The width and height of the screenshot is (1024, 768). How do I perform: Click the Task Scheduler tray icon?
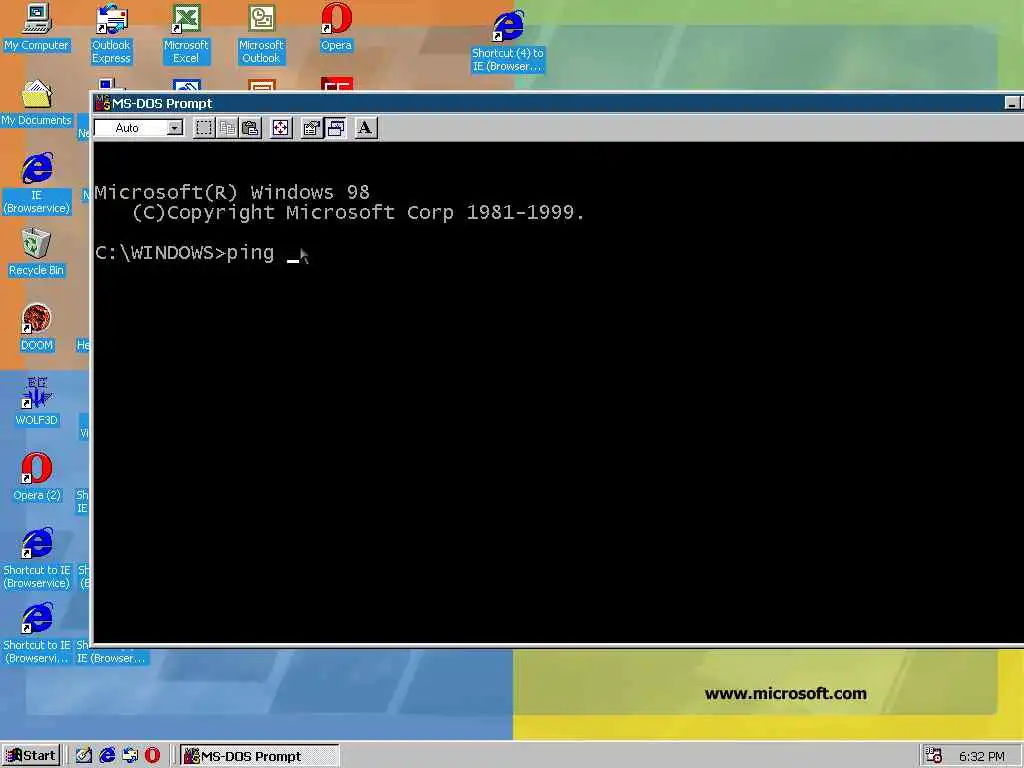click(934, 756)
